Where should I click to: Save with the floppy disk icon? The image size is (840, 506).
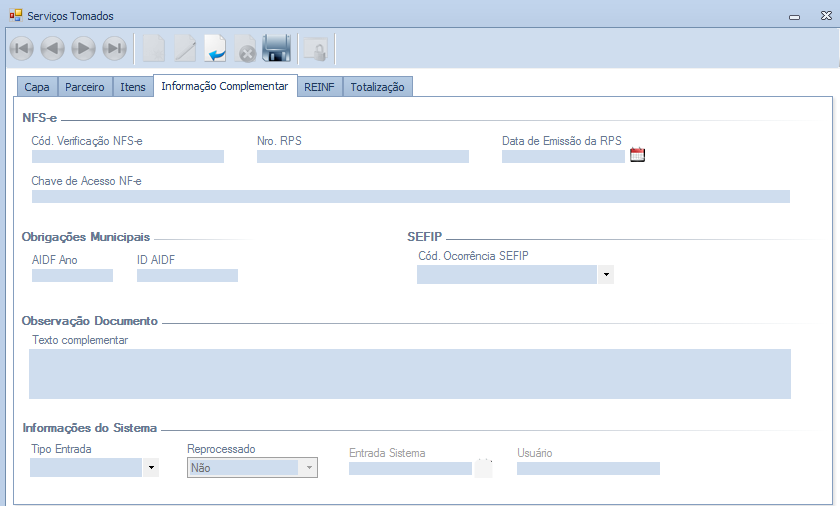coord(276,48)
